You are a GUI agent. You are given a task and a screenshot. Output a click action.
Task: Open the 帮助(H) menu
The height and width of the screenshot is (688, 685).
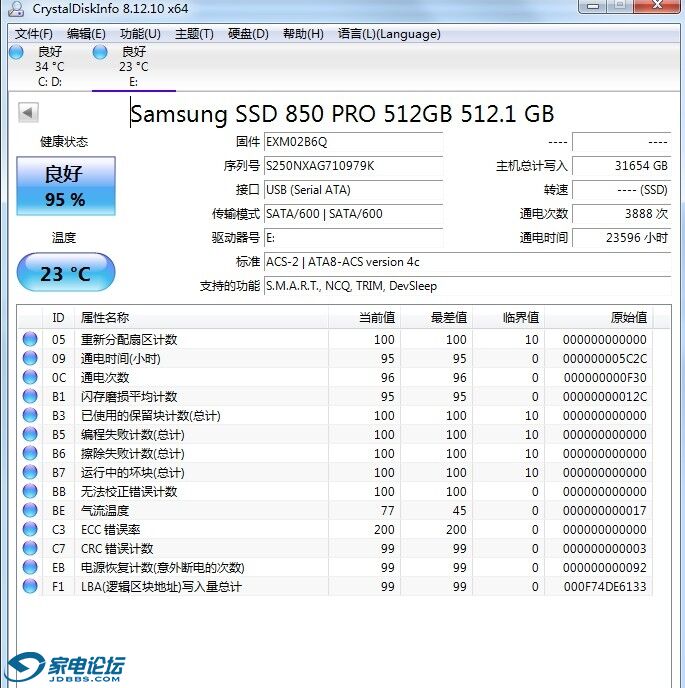(303, 34)
